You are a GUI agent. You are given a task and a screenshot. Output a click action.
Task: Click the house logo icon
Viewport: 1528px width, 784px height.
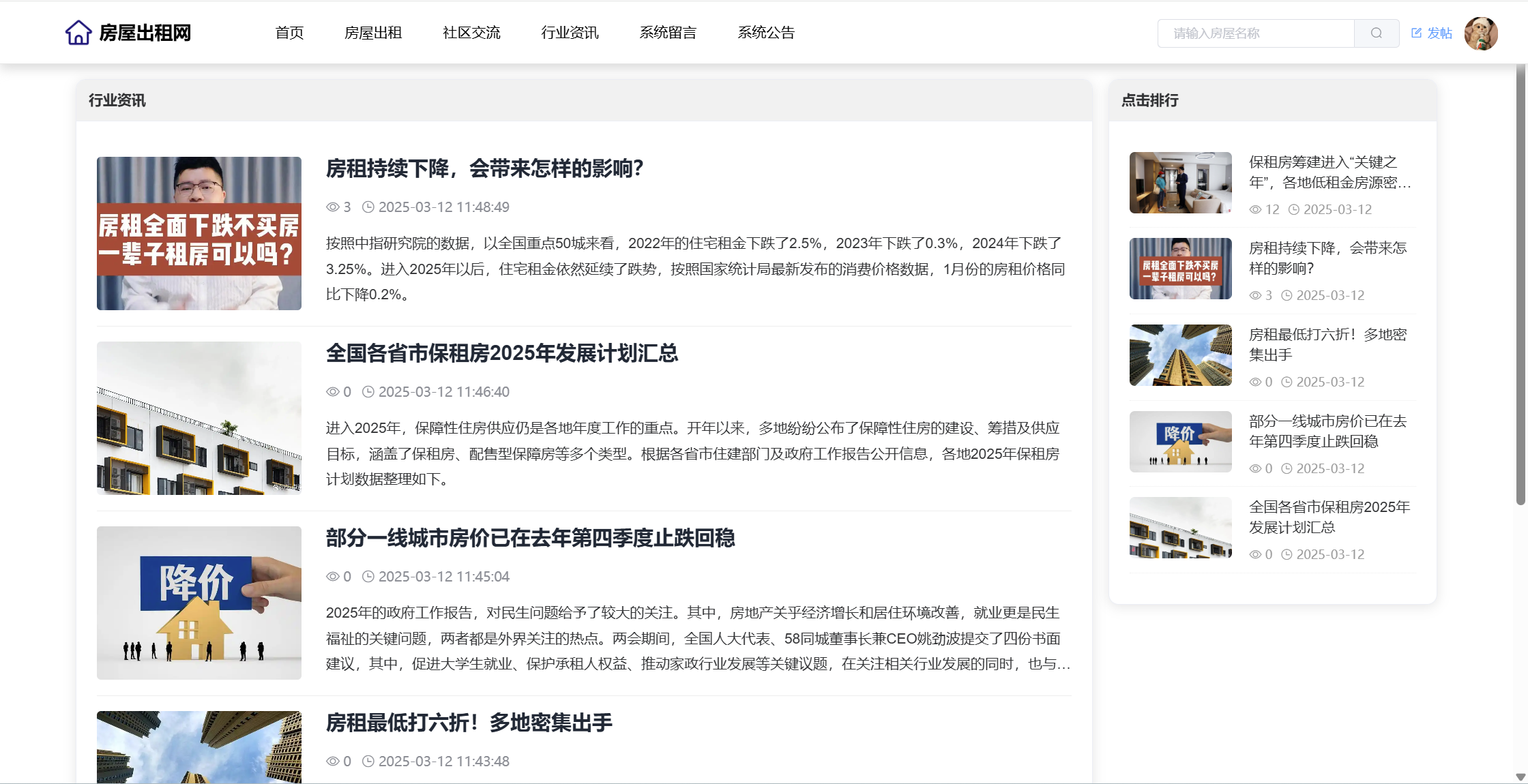tap(78, 32)
